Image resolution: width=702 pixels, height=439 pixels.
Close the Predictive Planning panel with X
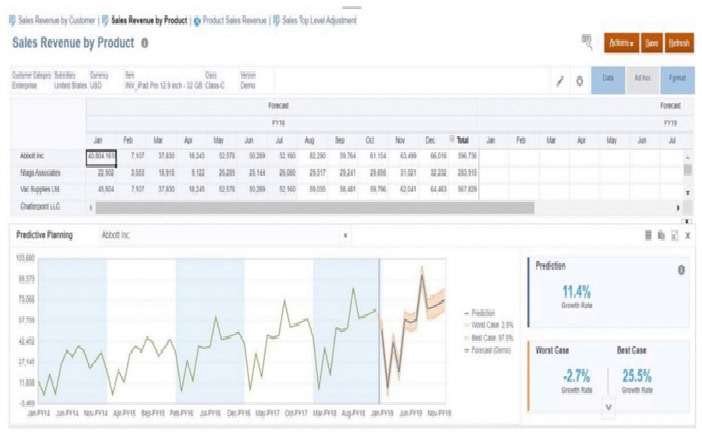[x=688, y=235]
